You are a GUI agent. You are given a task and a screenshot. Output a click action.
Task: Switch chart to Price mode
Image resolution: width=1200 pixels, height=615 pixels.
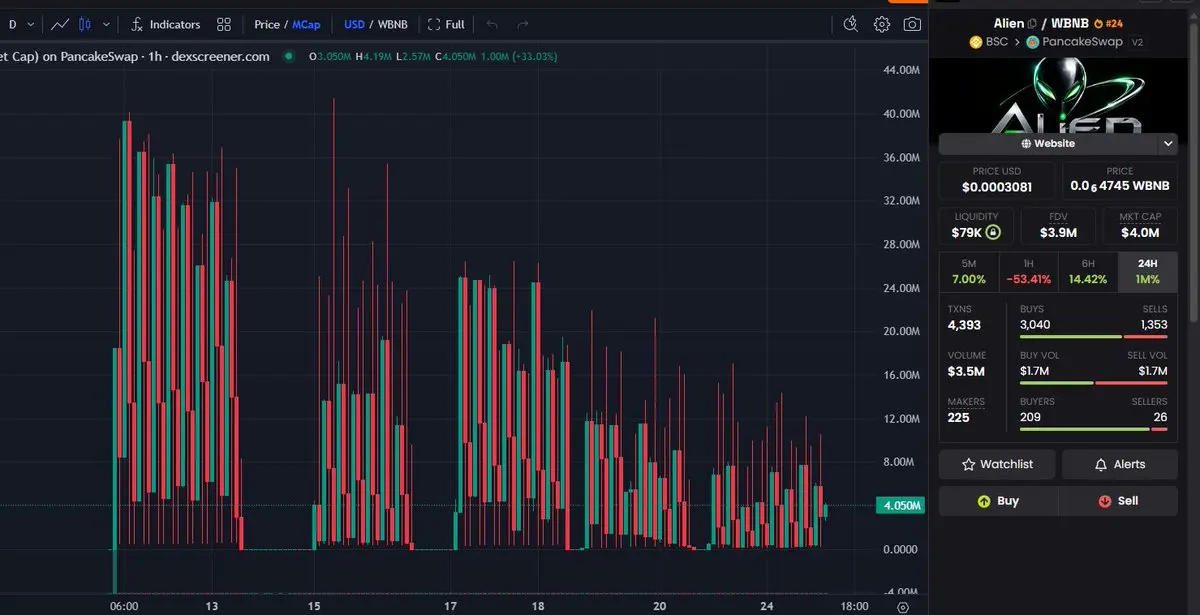266,24
